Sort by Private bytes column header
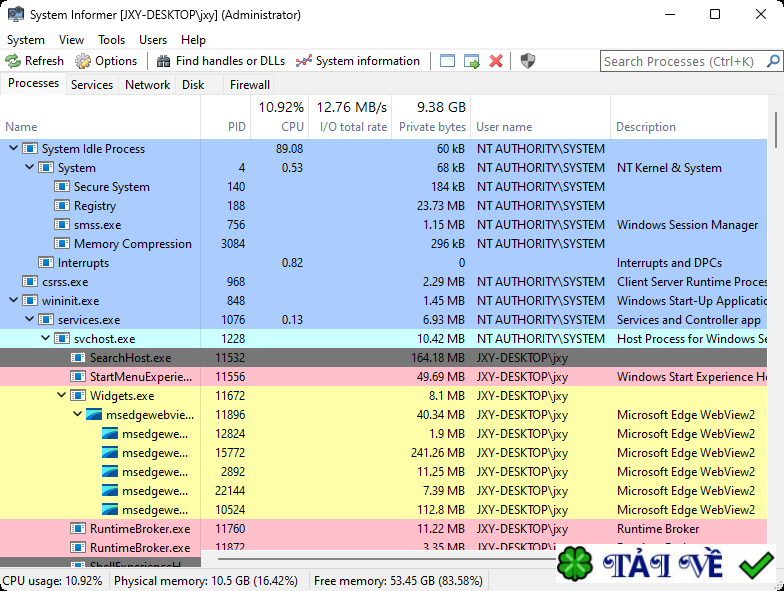The image size is (784, 591). 432,127
